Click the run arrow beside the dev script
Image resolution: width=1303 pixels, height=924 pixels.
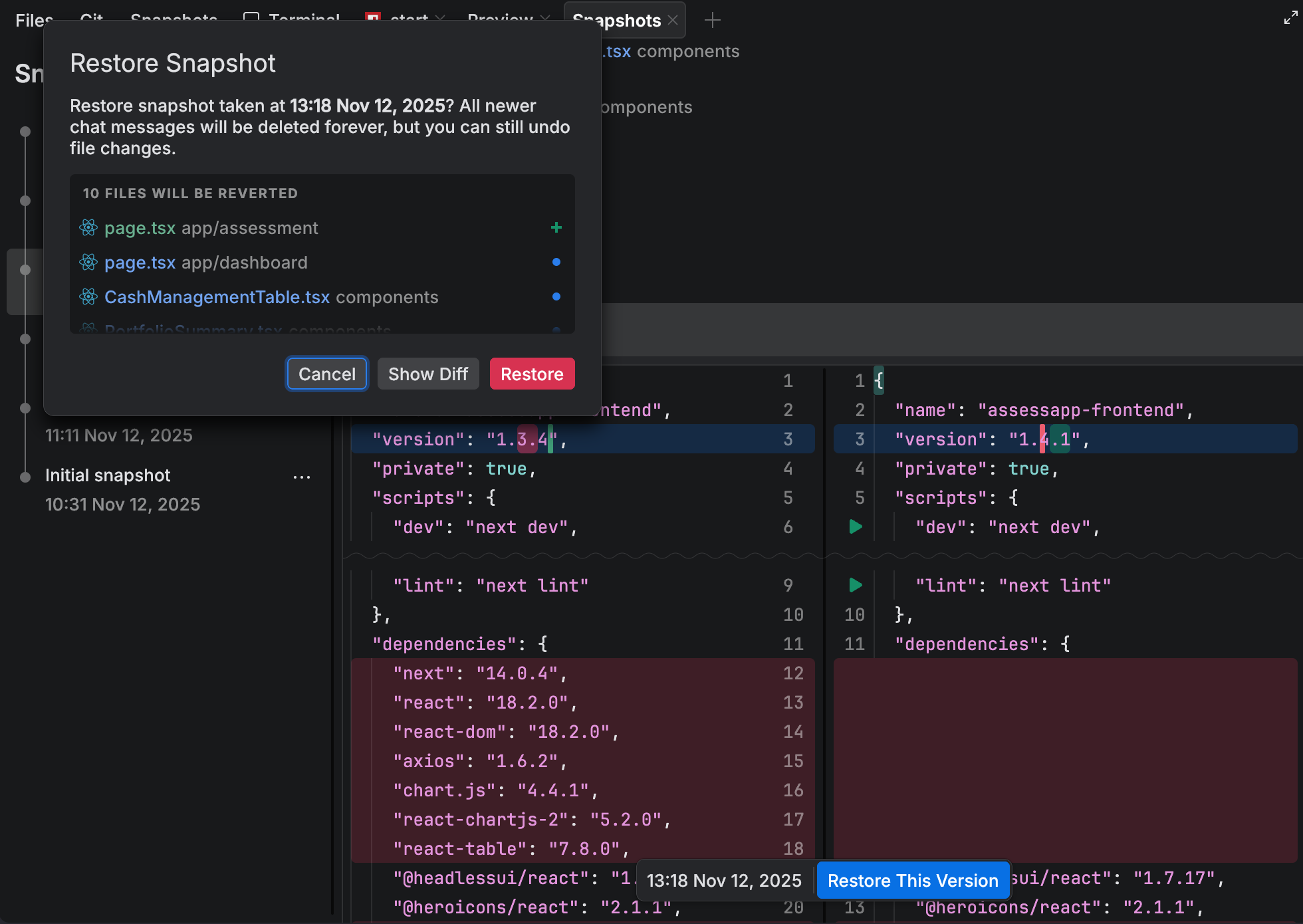[856, 527]
